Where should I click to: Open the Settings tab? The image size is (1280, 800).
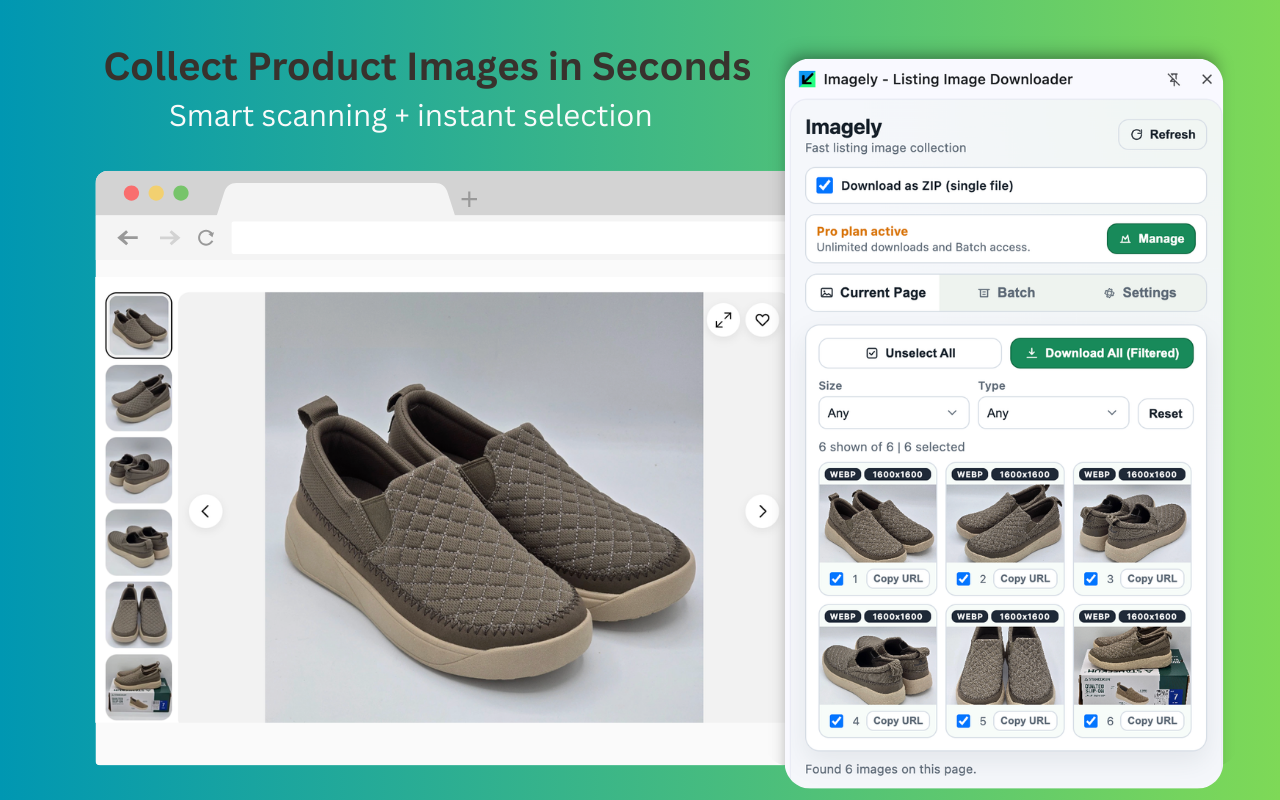[x=1139, y=292]
